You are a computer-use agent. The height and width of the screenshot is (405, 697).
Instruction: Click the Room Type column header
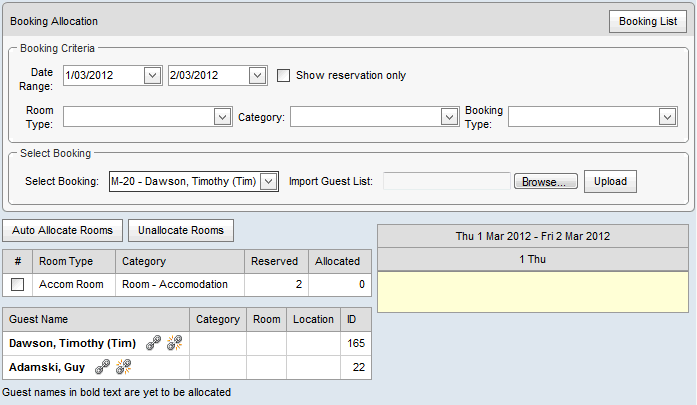point(74,261)
